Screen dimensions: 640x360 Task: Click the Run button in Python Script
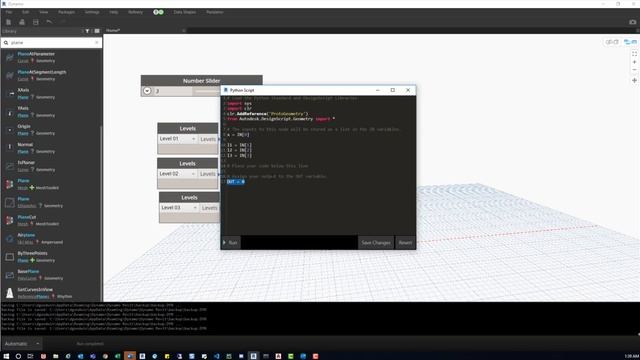231,243
